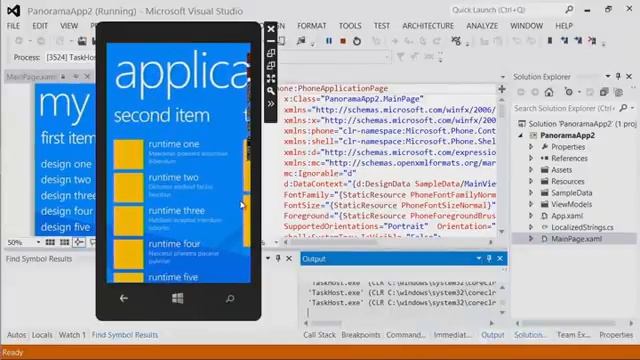Image resolution: width=640 pixels, height=360 pixels.
Task: Expand the SampleData folder
Action: coord(531,193)
